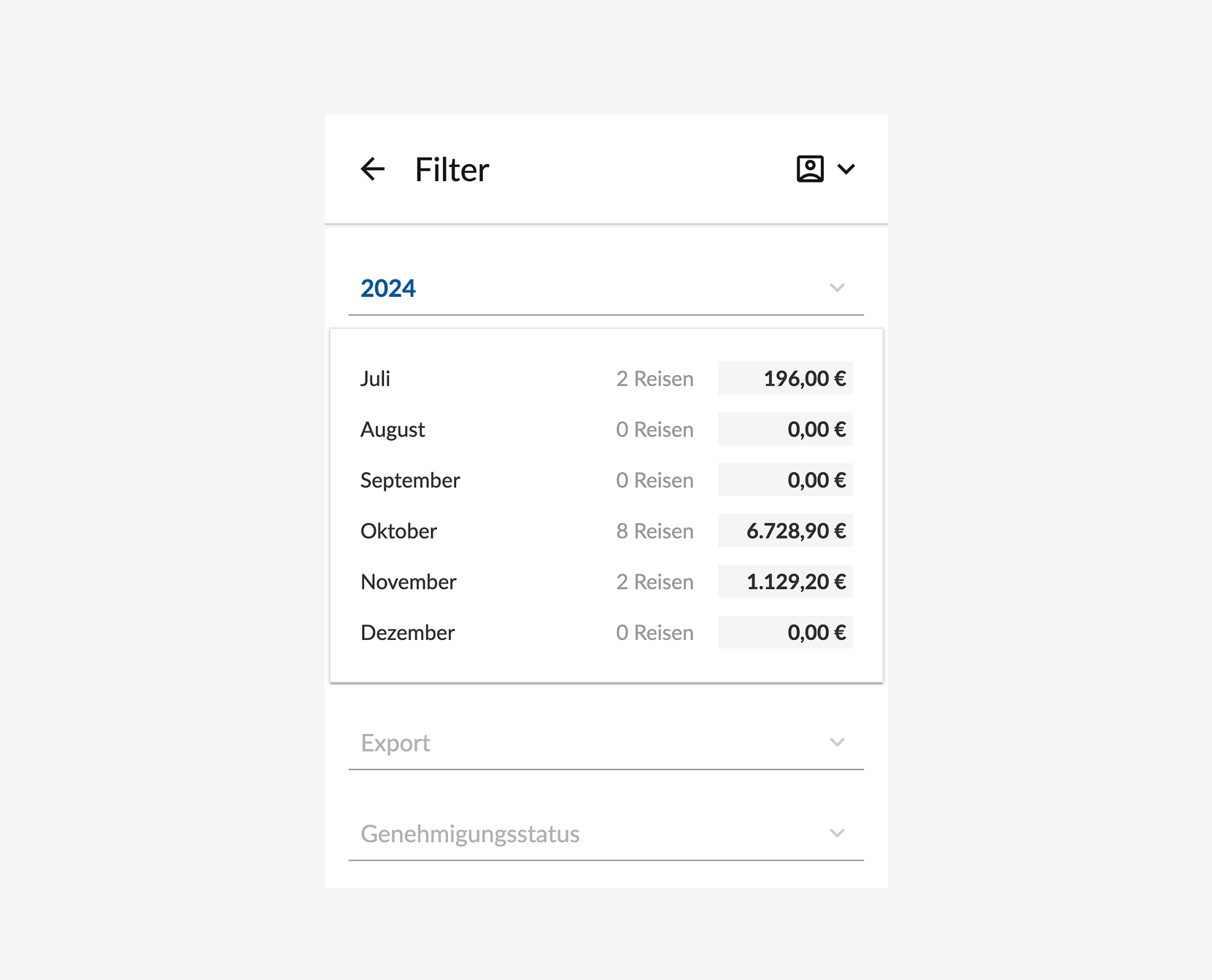Select the August row
The width and height of the screenshot is (1212, 980).
pos(393,429)
